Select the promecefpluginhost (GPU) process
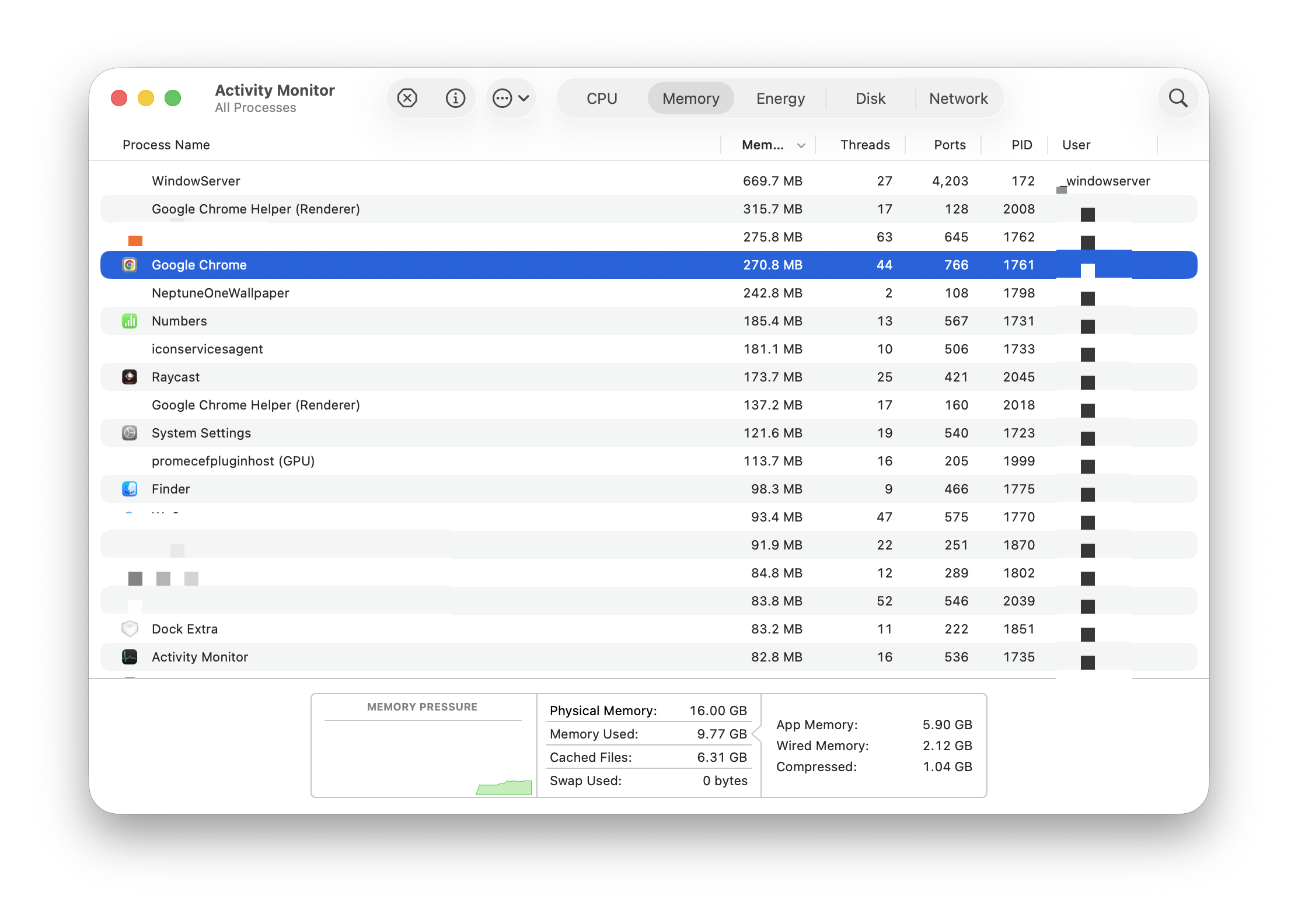1298x924 pixels. (x=649, y=461)
